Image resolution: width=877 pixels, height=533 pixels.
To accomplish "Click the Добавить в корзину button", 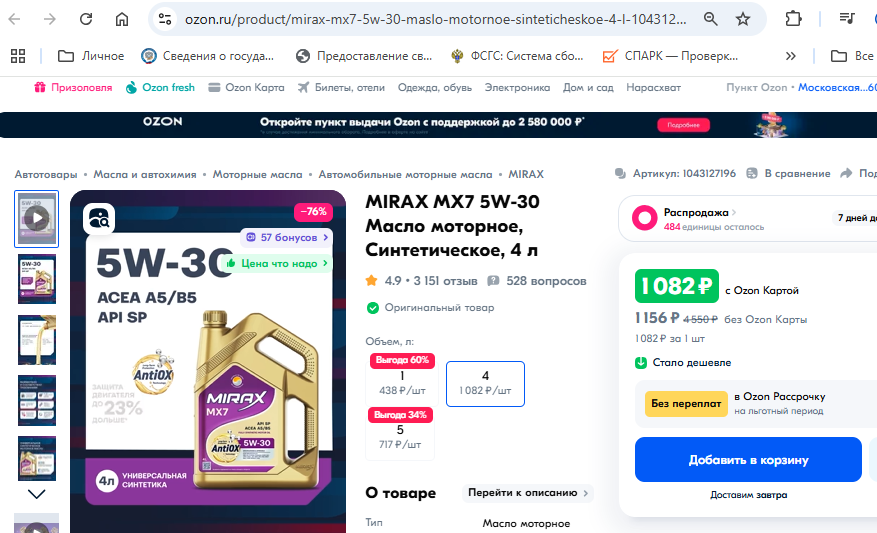I will (x=748, y=460).
